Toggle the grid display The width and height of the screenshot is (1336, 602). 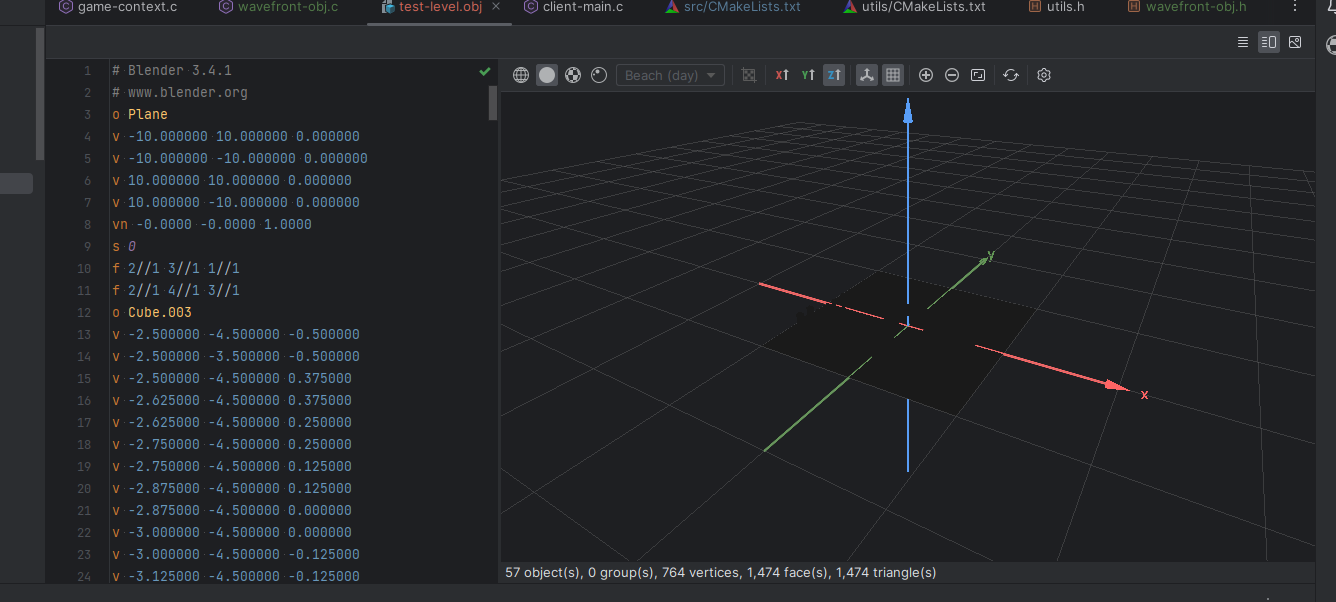[x=893, y=75]
